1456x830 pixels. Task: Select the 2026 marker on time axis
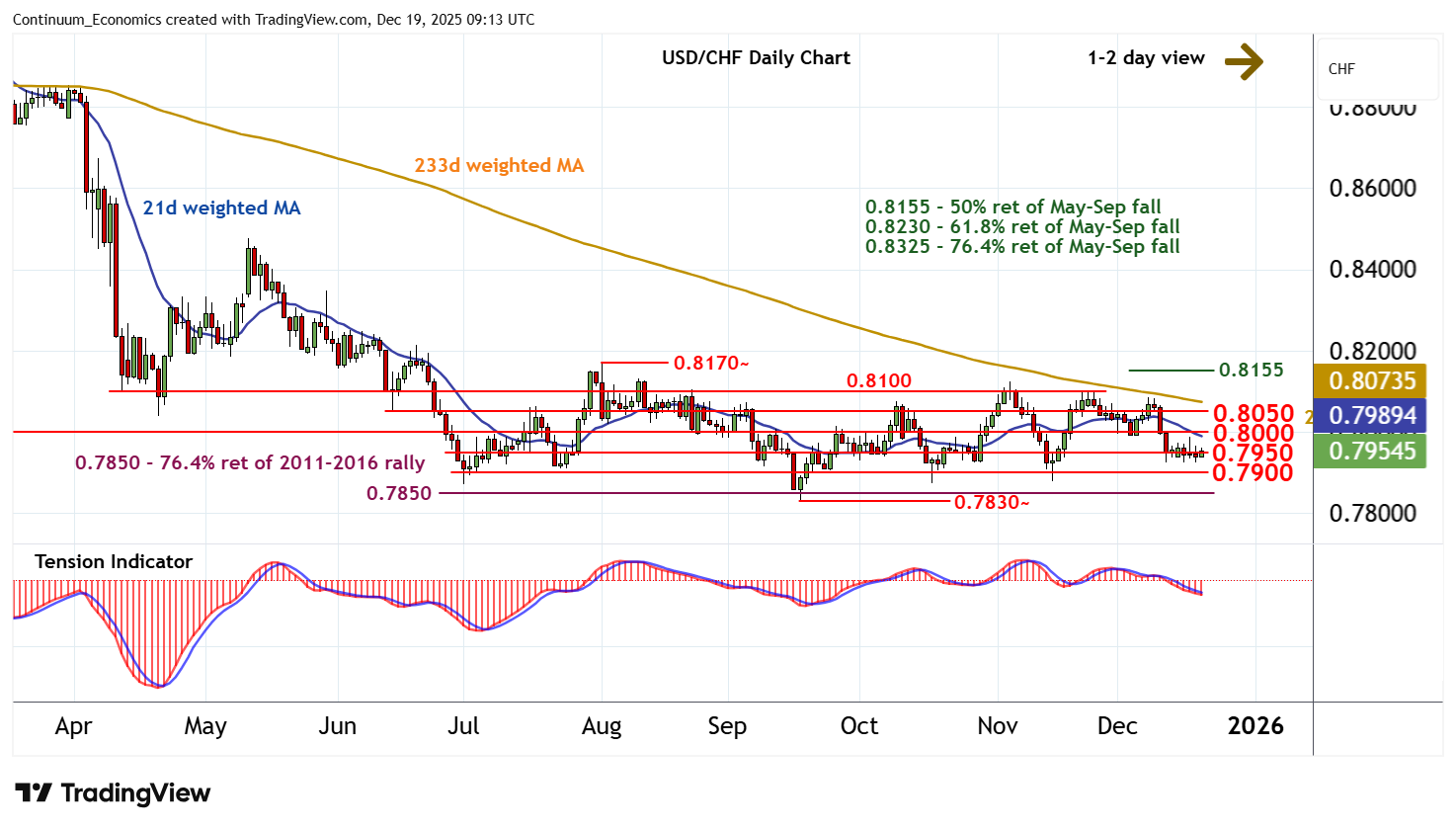[1254, 726]
